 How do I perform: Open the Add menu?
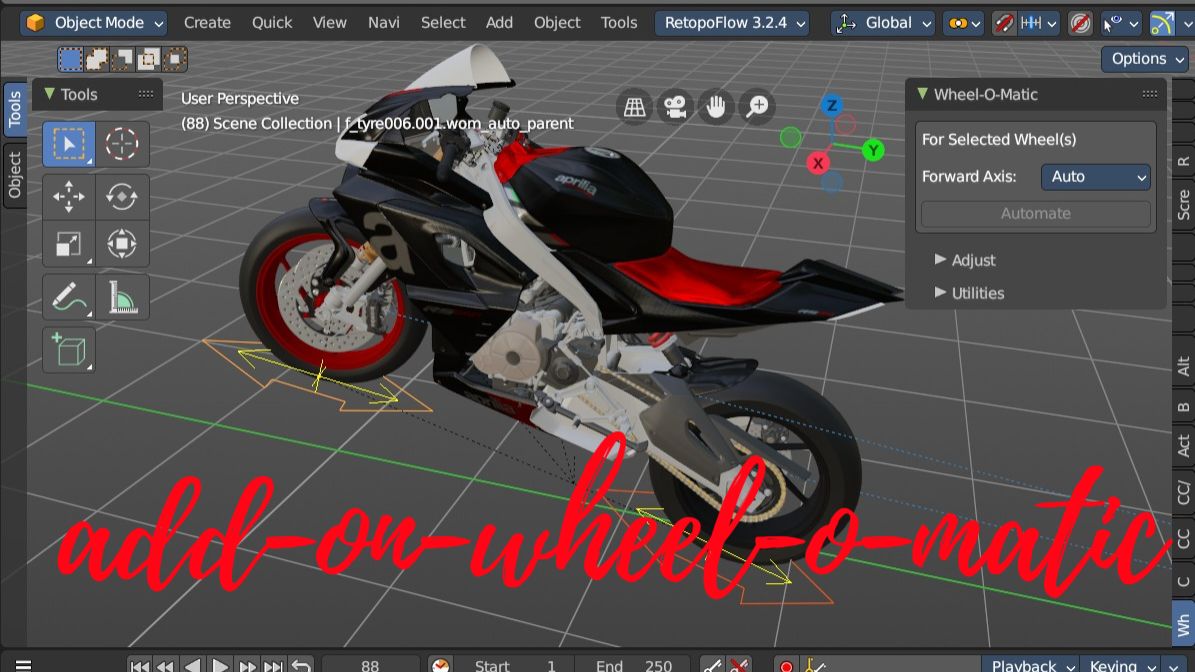click(x=499, y=23)
